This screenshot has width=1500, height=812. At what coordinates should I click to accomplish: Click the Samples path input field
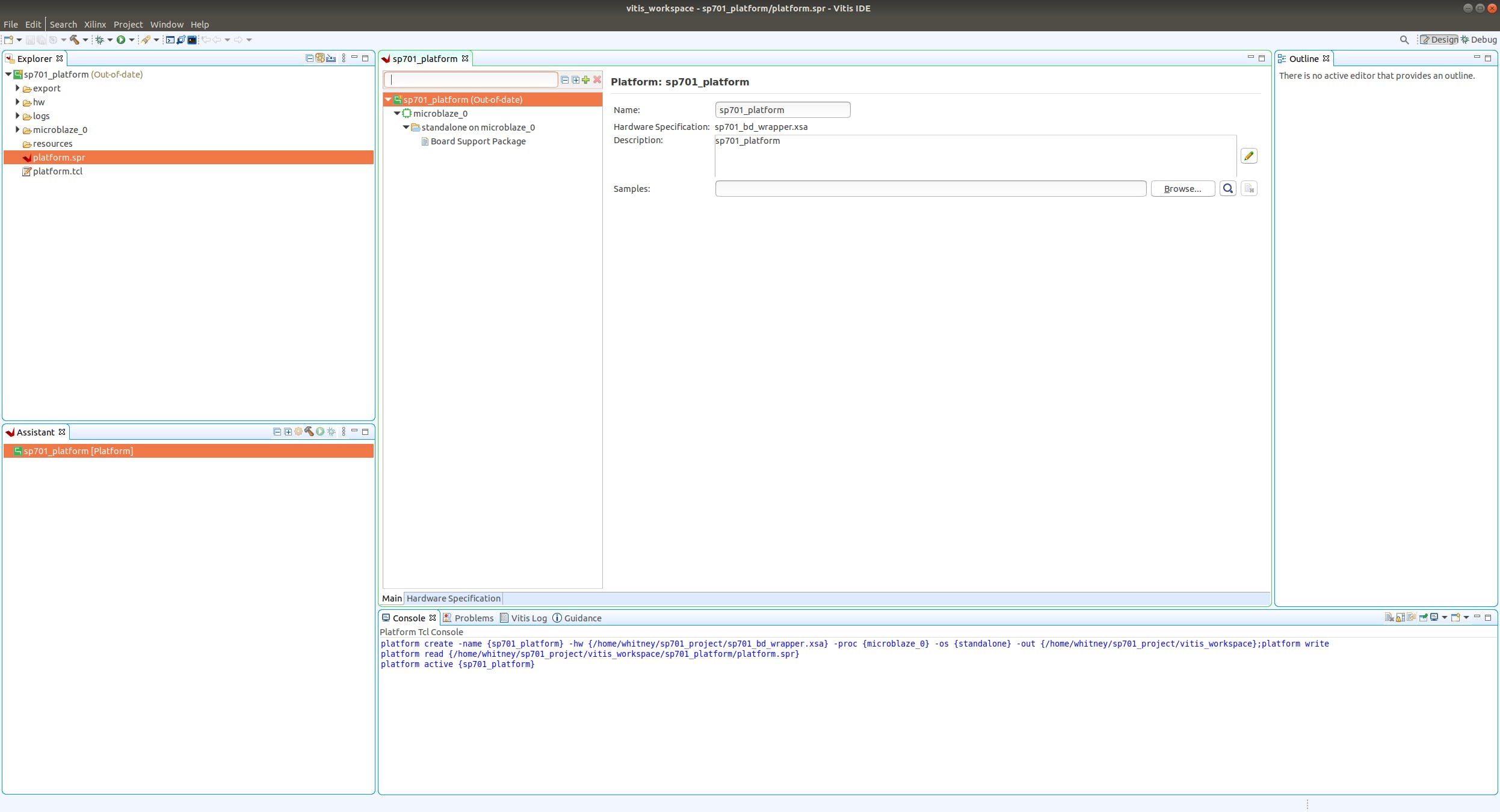pyautogui.click(x=931, y=189)
